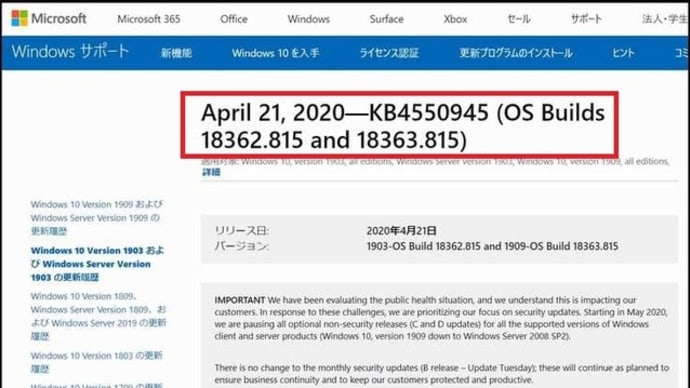This screenshot has width=690, height=388.
Task: Select ヒント in blue bar
Action: pos(623,53)
